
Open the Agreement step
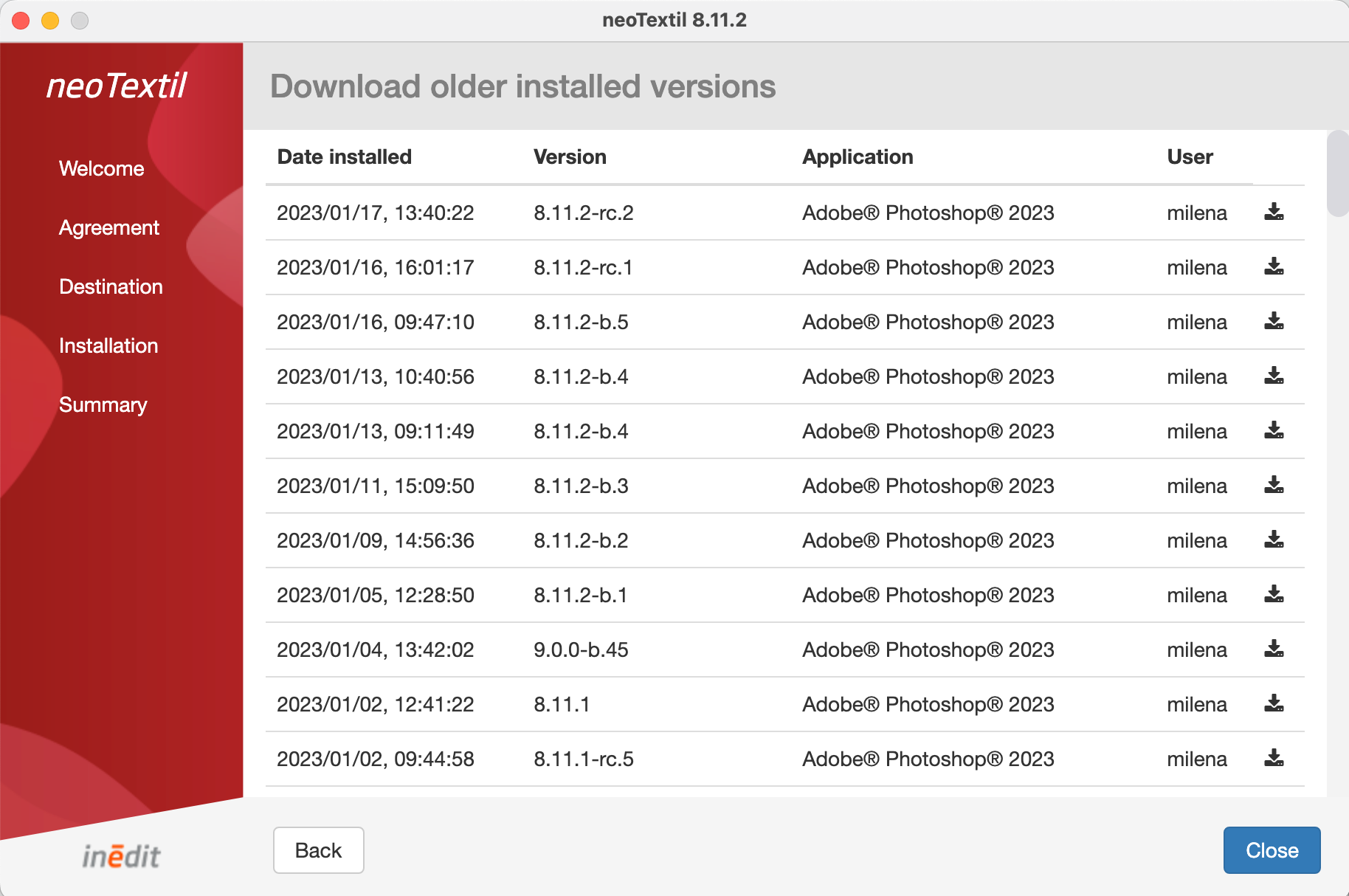[109, 227]
